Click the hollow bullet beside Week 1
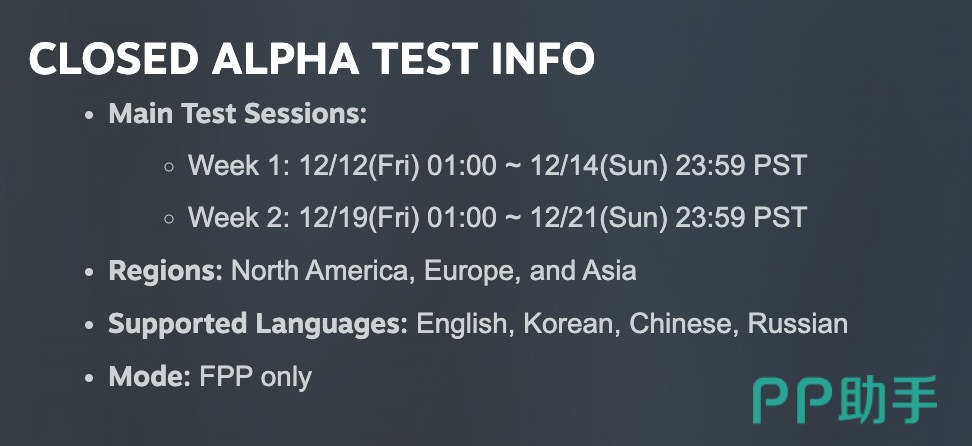This screenshot has width=972, height=446. click(x=169, y=166)
